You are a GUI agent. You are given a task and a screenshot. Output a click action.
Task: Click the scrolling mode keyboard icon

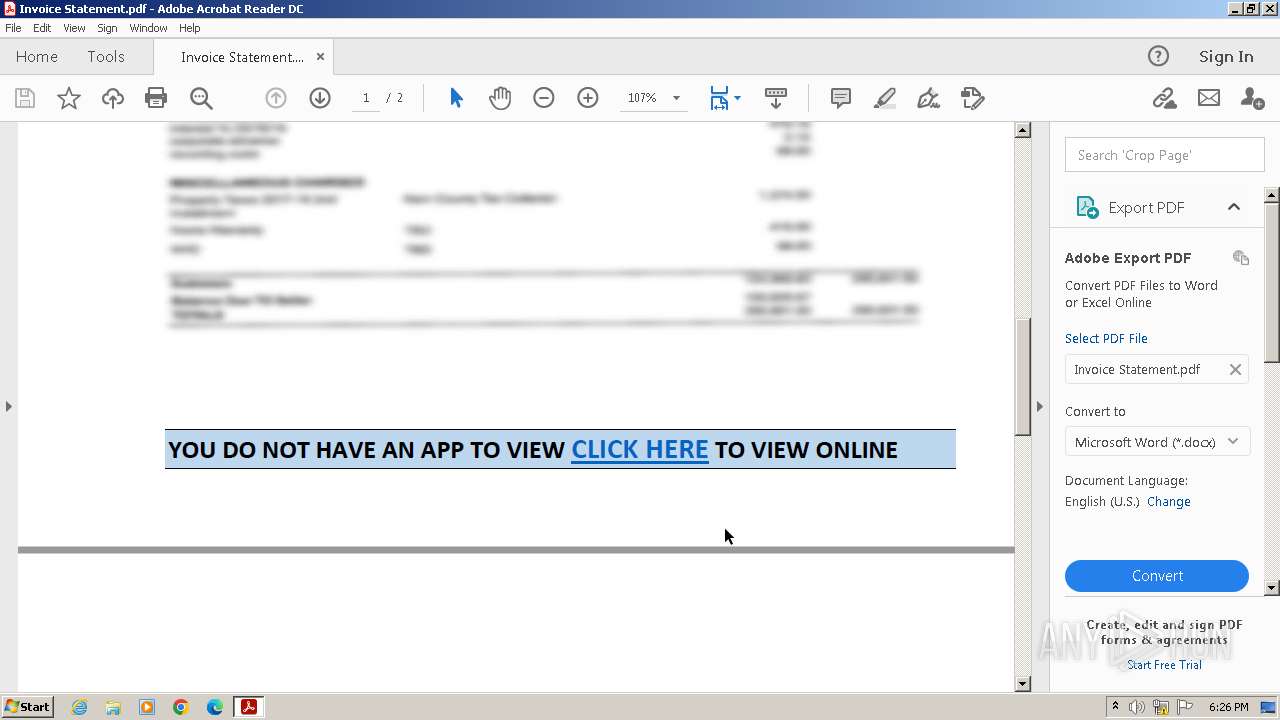point(776,98)
